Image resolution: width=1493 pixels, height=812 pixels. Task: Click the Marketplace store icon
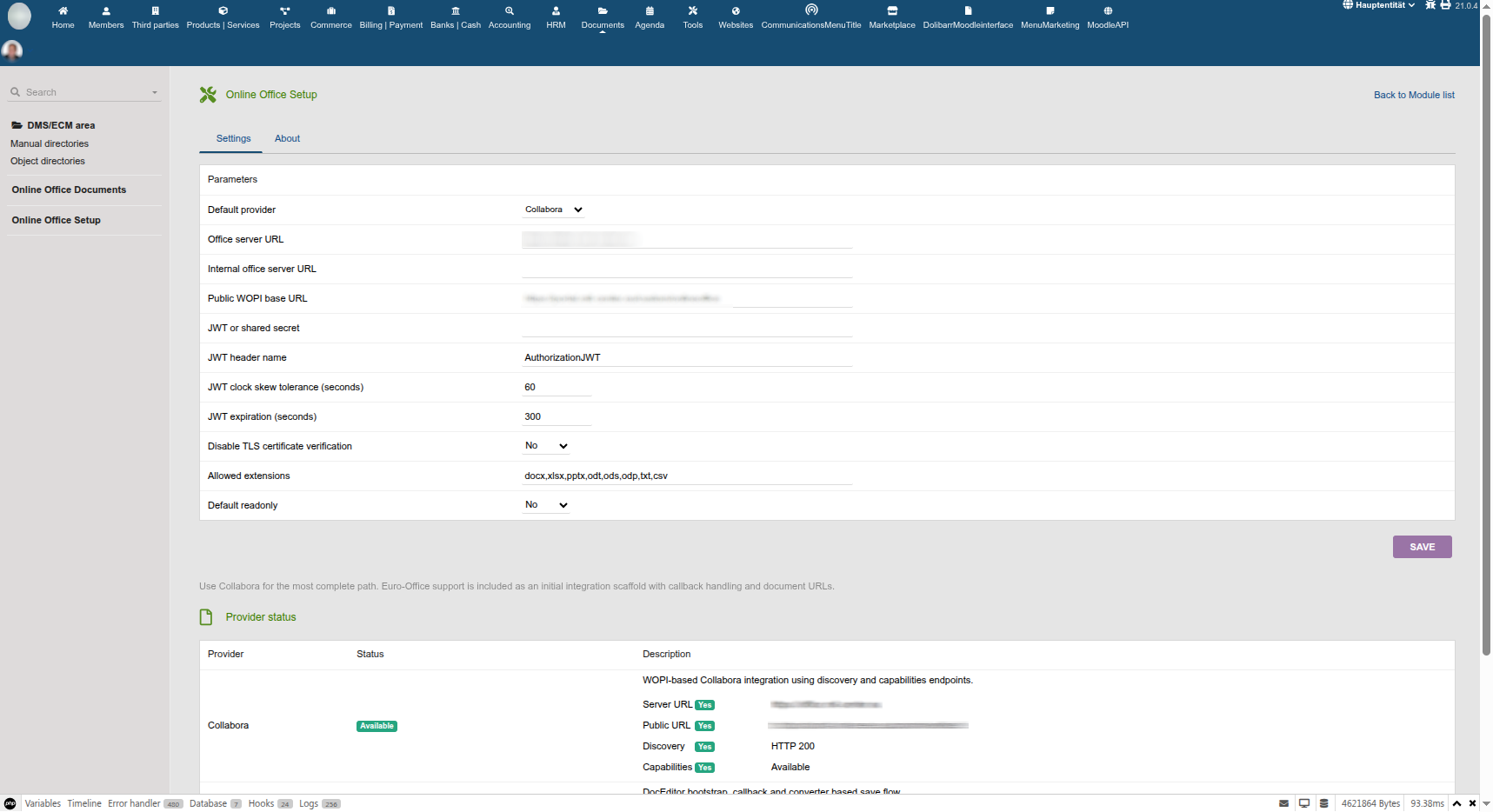pyautogui.click(x=891, y=11)
